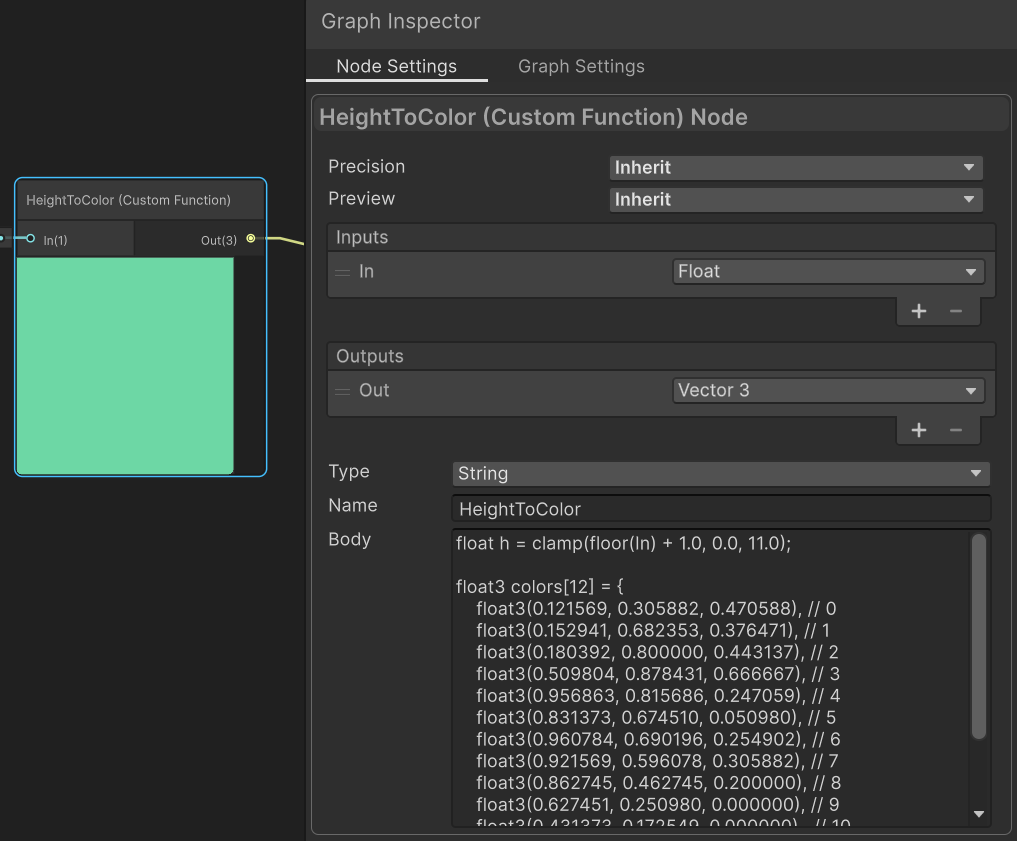Remove an input with the minus button
This screenshot has width=1017, height=841.
(x=955, y=311)
